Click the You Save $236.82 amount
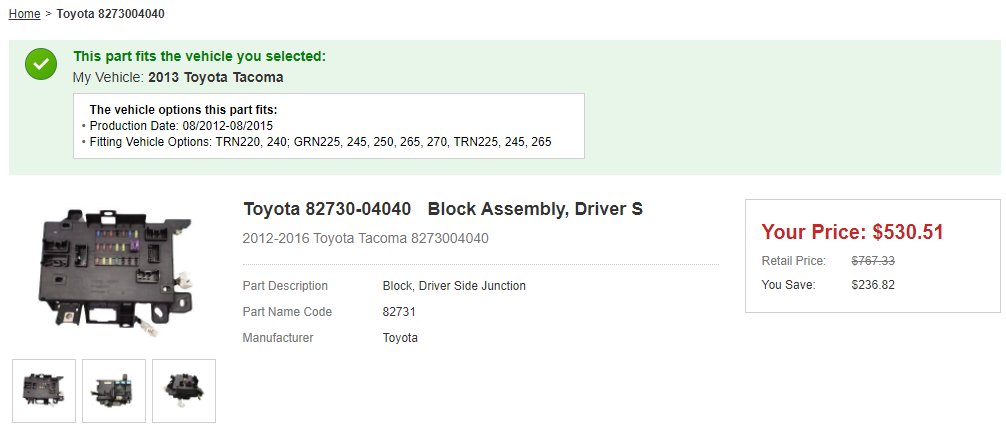1006x437 pixels. click(x=873, y=285)
